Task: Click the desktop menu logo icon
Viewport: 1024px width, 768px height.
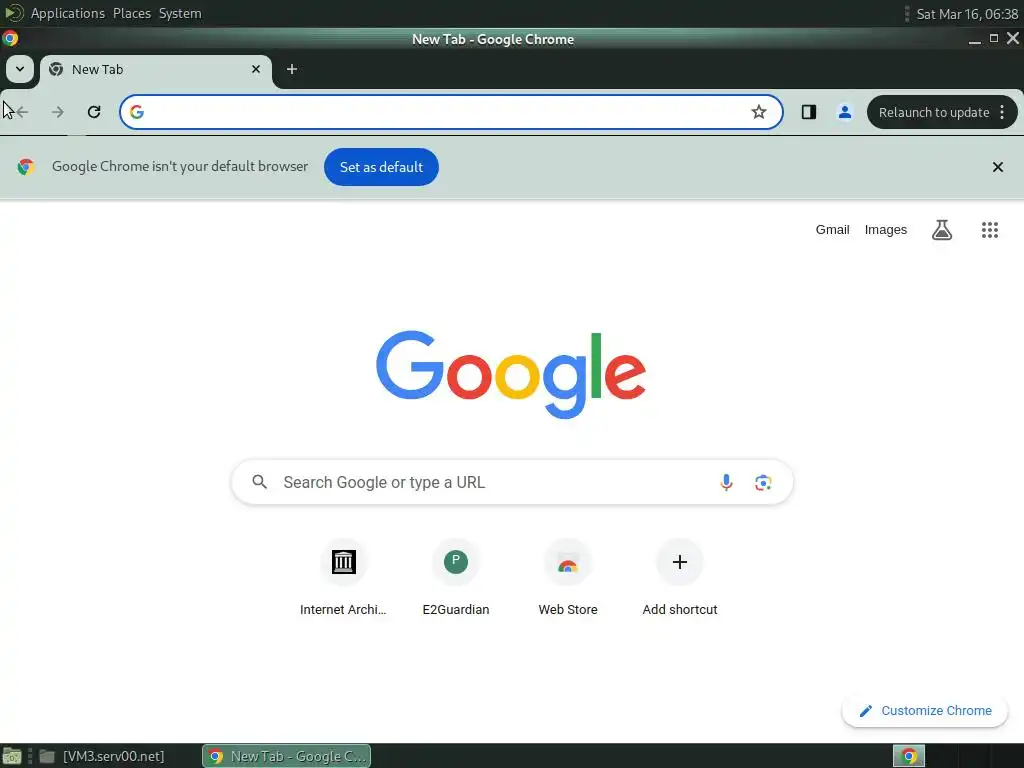Action: click(14, 13)
